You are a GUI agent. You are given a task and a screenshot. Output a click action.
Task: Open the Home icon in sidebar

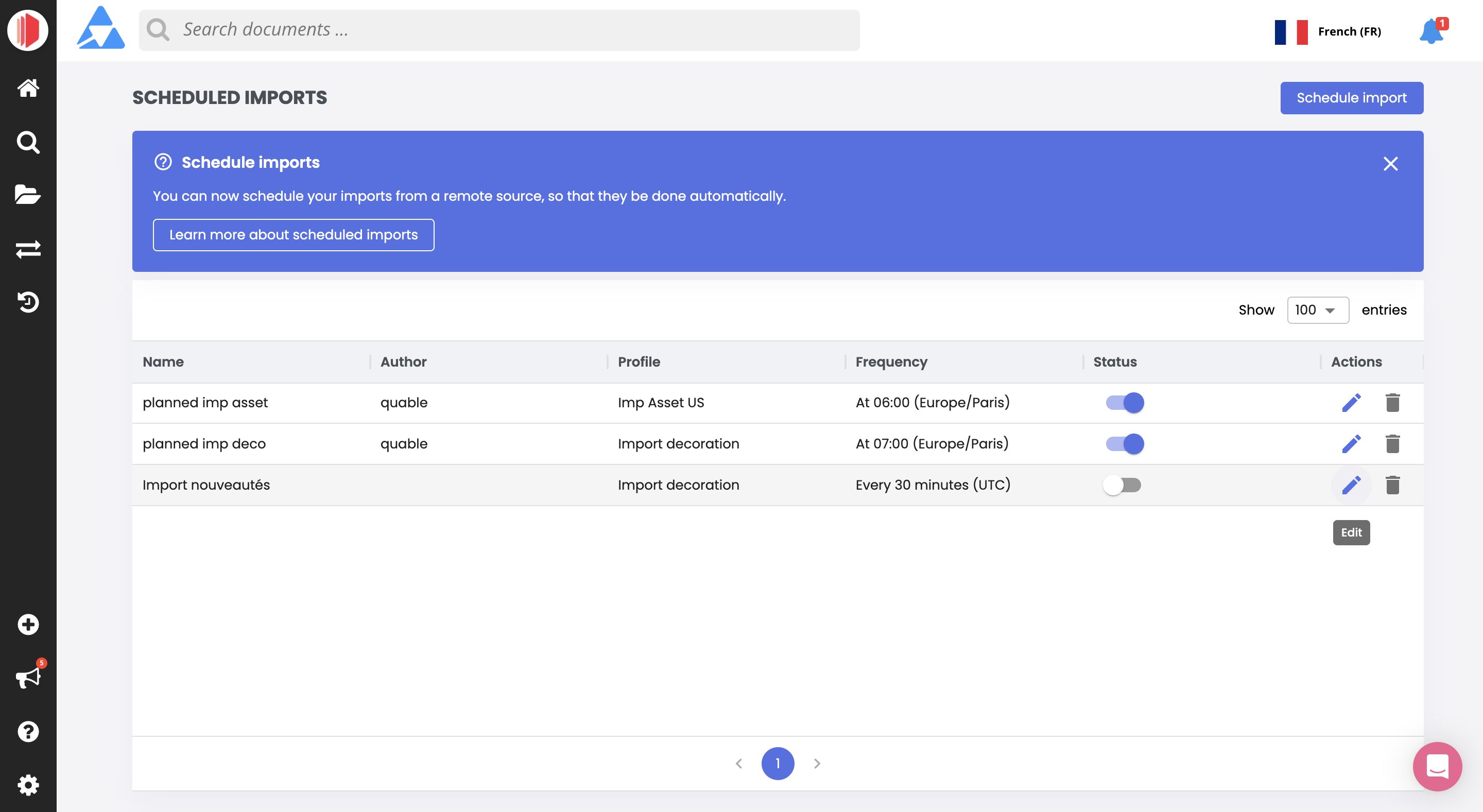point(28,88)
